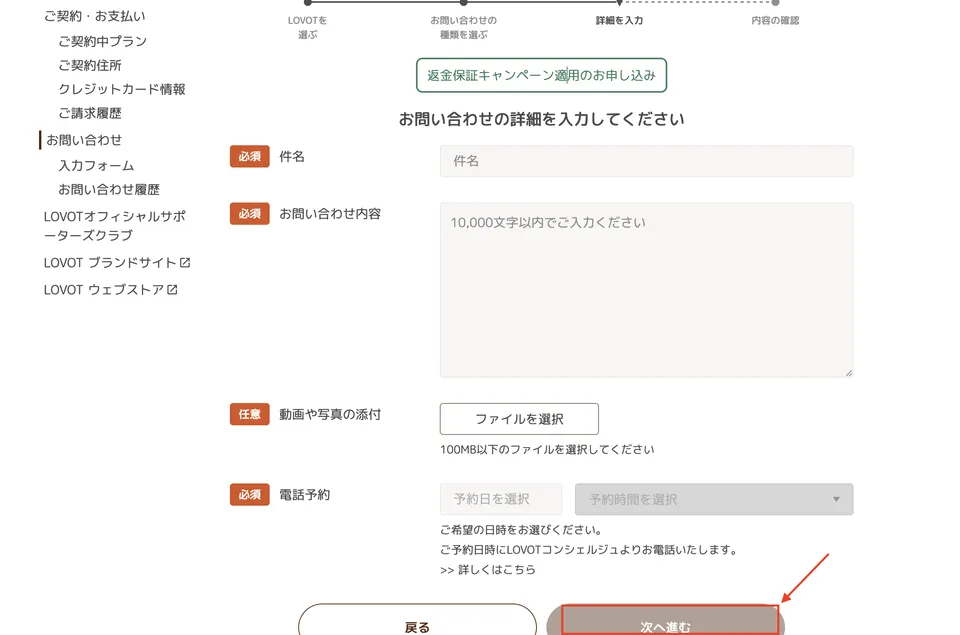
Task: Open the 予約日を選択 date picker
Action: 501,499
